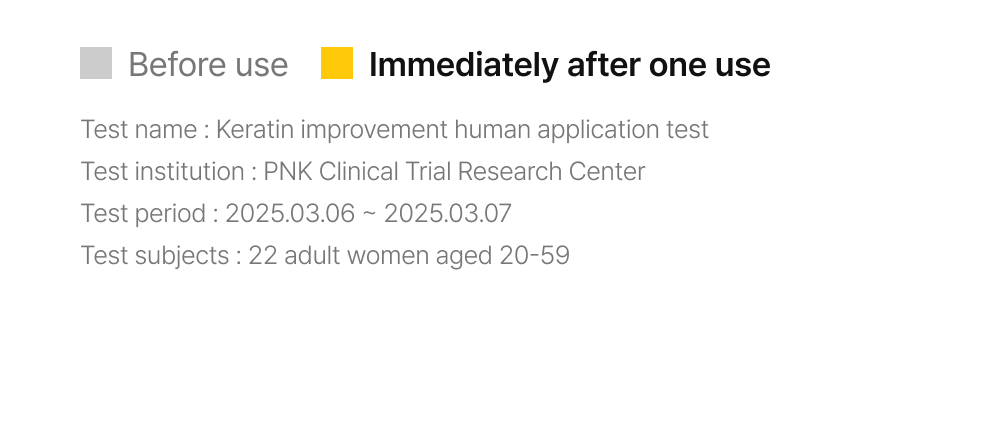Viewport: 1000px width, 436px height.
Task: Click the "Test subjects" field label
Action: click(155, 256)
